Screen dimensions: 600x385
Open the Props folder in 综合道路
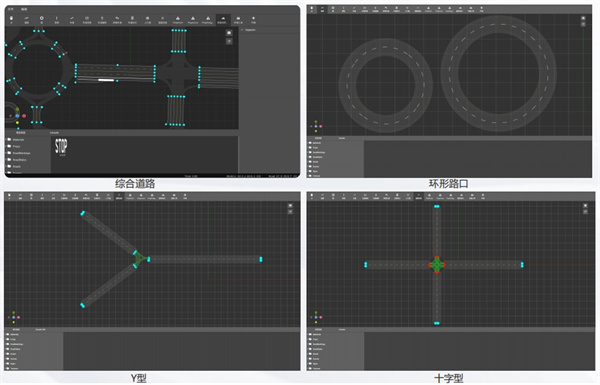(x=14, y=146)
